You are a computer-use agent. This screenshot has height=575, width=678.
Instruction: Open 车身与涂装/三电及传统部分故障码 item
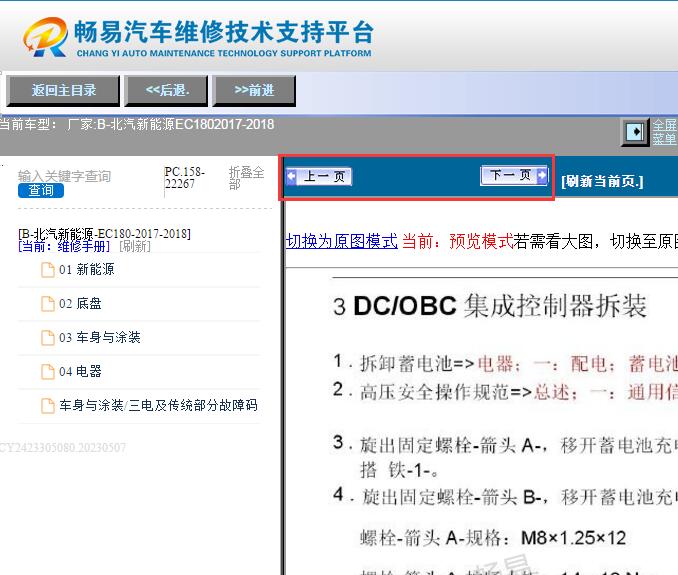158,405
